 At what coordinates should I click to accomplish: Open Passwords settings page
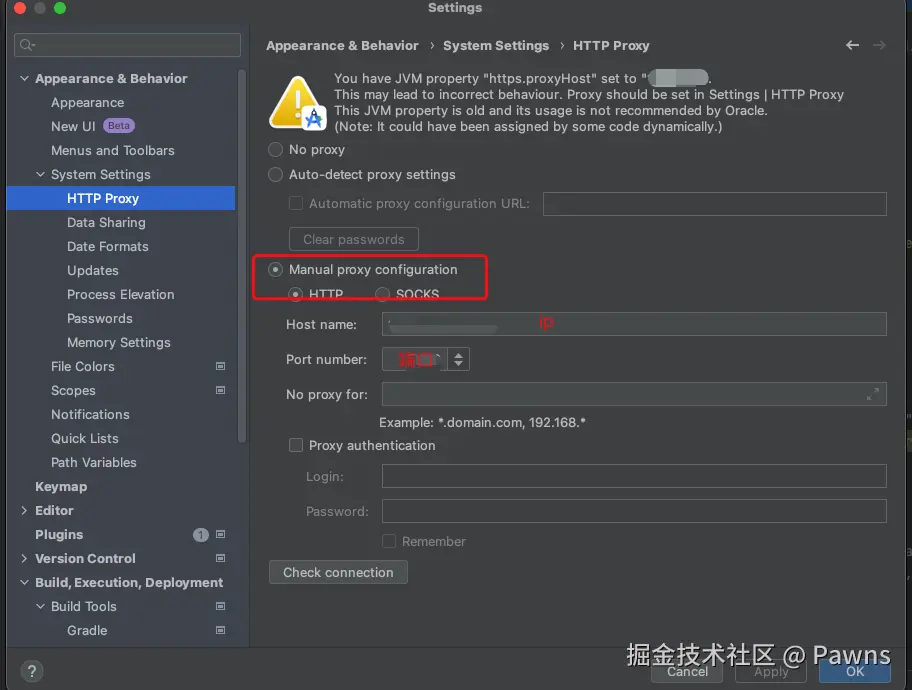99,318
